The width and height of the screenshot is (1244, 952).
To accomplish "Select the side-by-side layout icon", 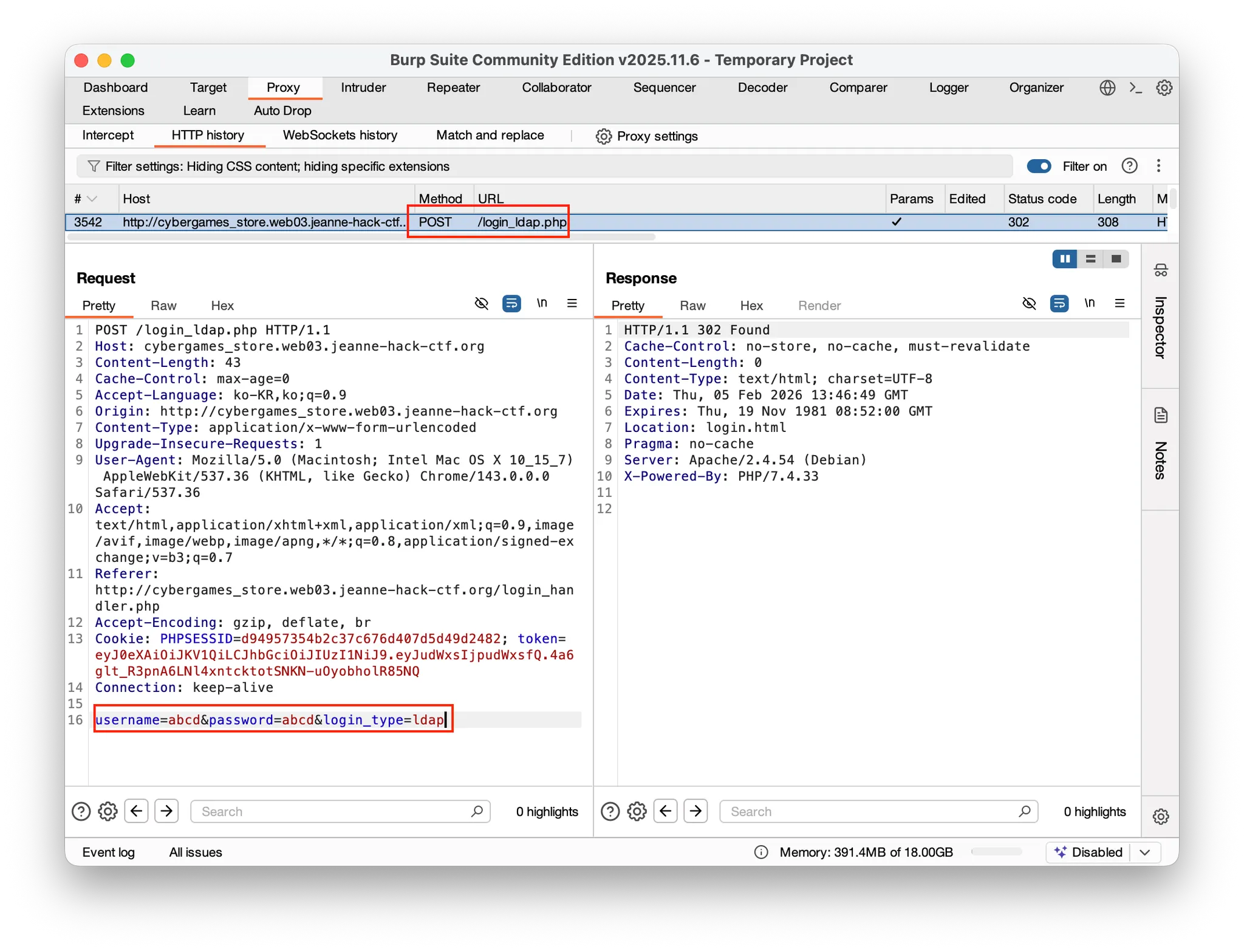I will click(x=1065, y=259).
